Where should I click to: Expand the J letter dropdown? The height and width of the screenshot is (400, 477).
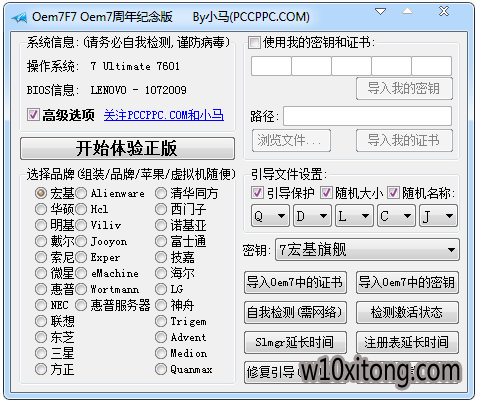tap(438, 216)
